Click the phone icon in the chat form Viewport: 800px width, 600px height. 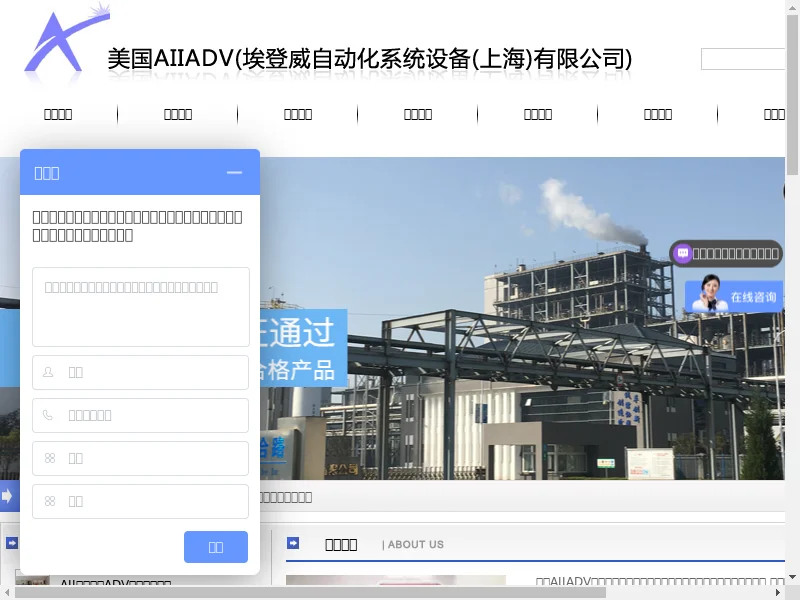48,415
